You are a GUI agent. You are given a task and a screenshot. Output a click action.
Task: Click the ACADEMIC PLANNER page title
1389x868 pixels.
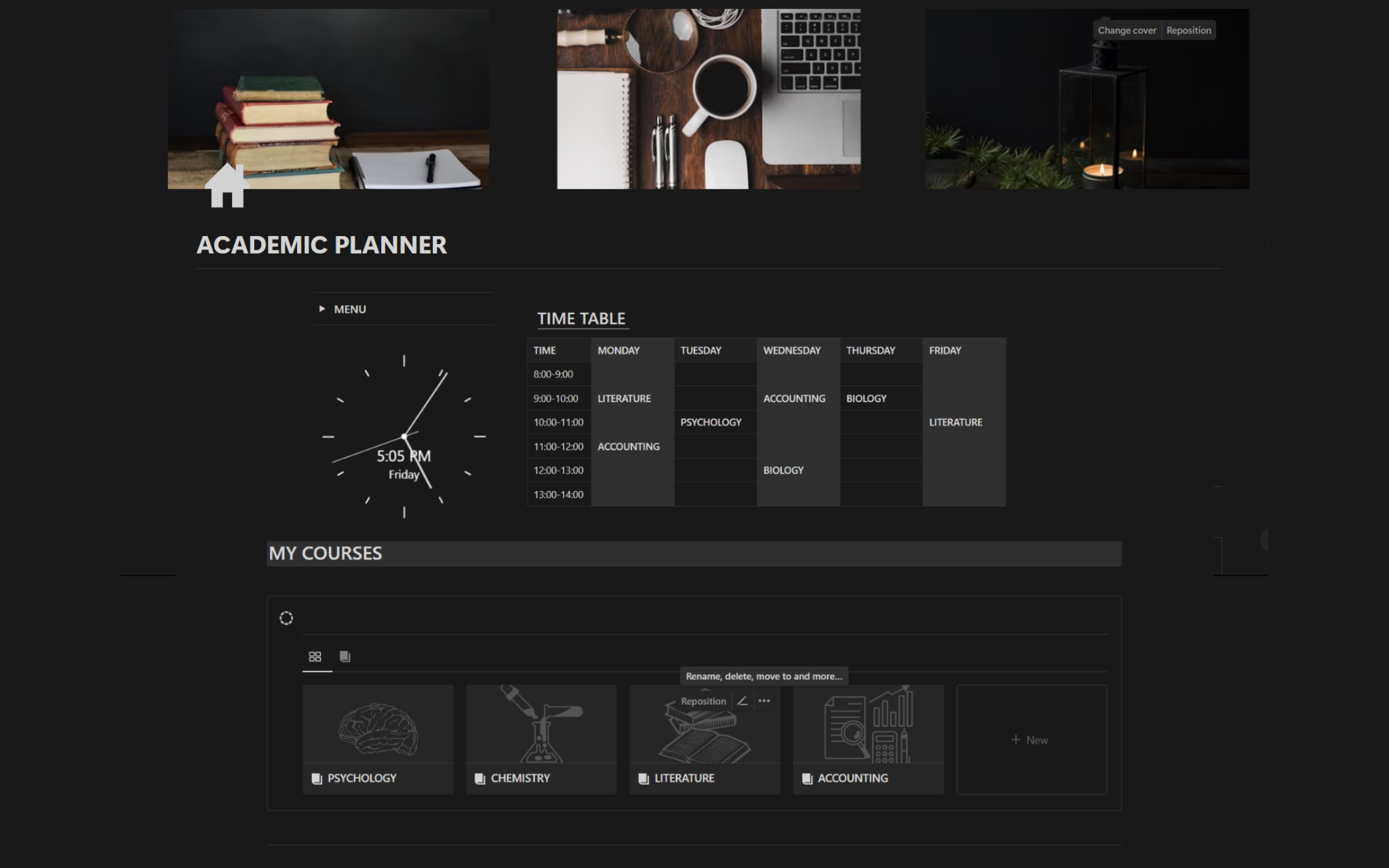[322, 245]
